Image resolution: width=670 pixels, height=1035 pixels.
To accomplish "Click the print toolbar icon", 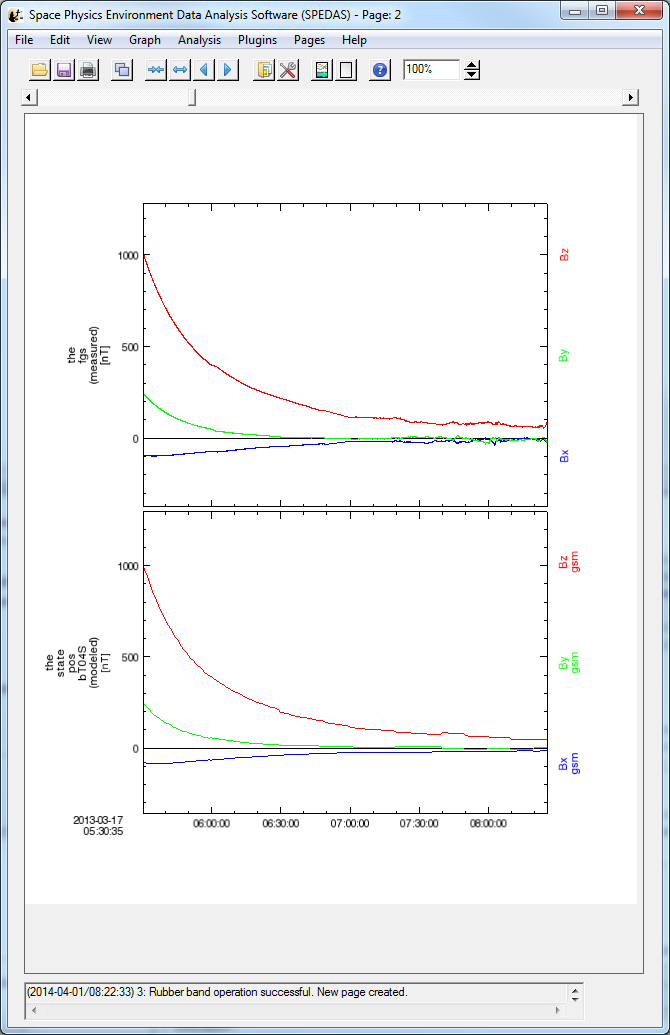I will coord(88,70).
